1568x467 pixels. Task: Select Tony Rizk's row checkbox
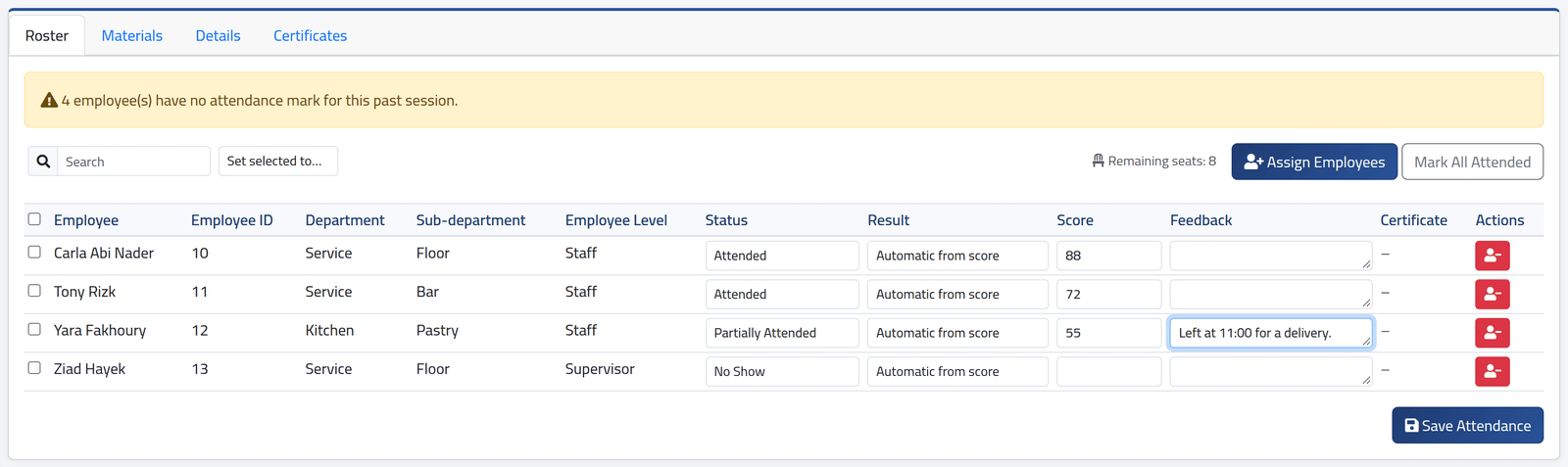point(34,291)
